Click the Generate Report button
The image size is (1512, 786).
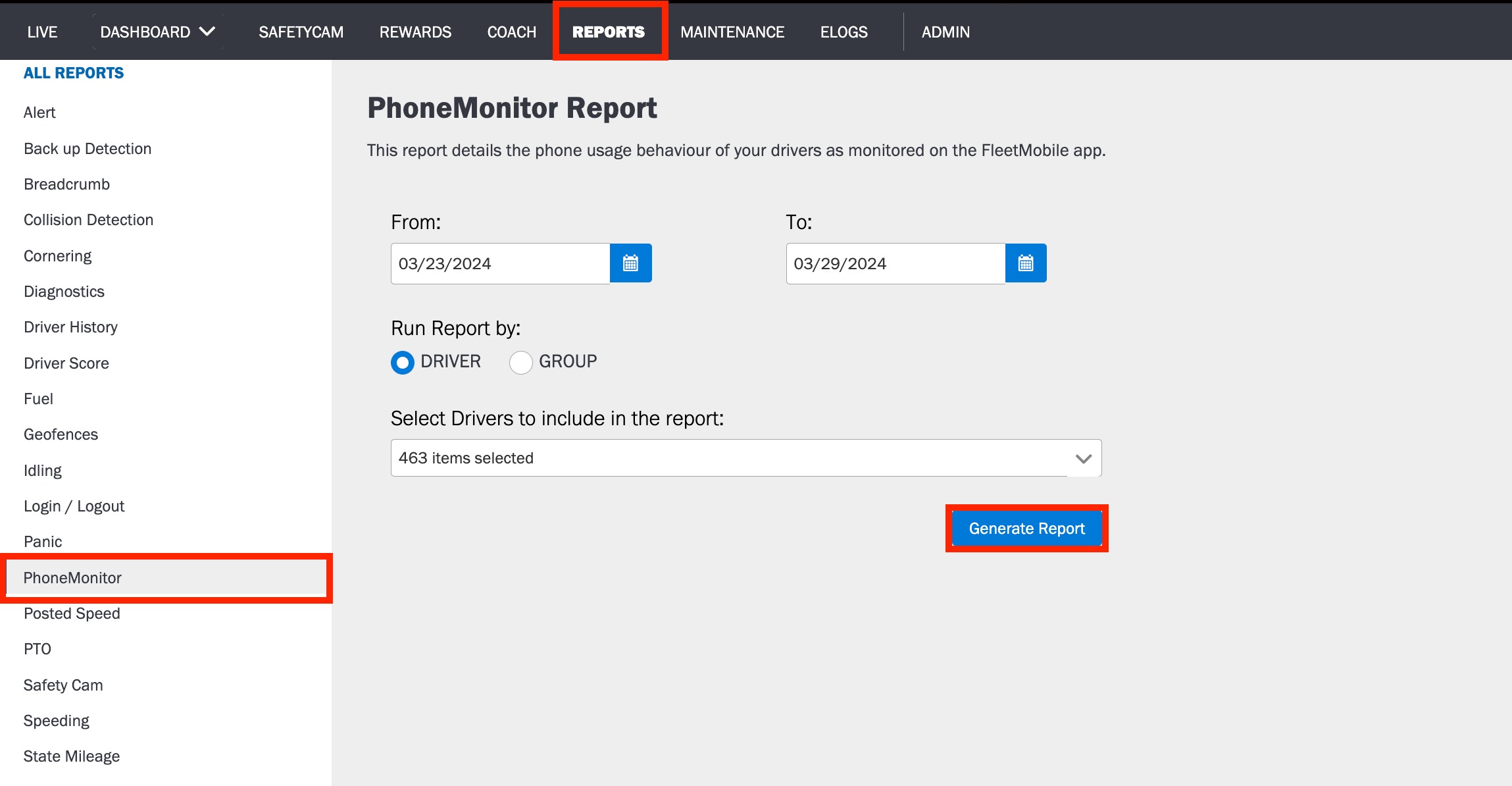(x=1026, y=529)
